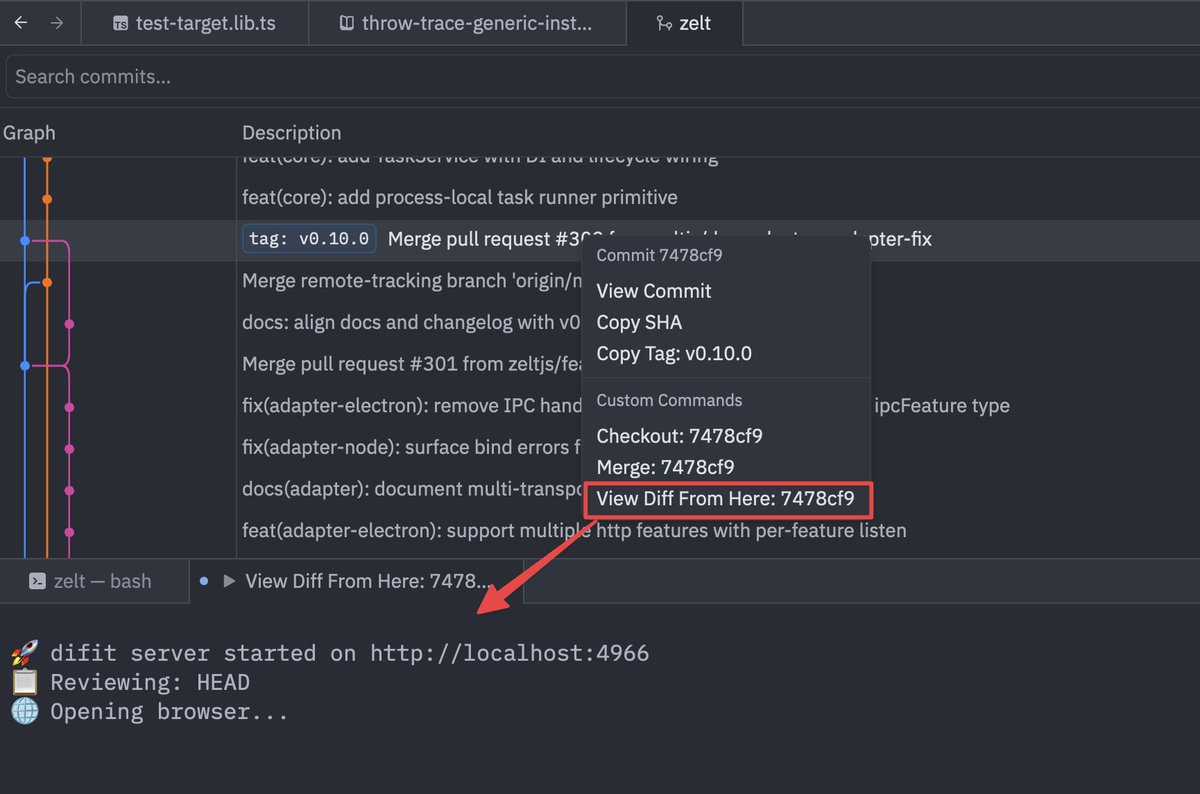Click the http://localhost:4966 link in terminal

[509, 653]
